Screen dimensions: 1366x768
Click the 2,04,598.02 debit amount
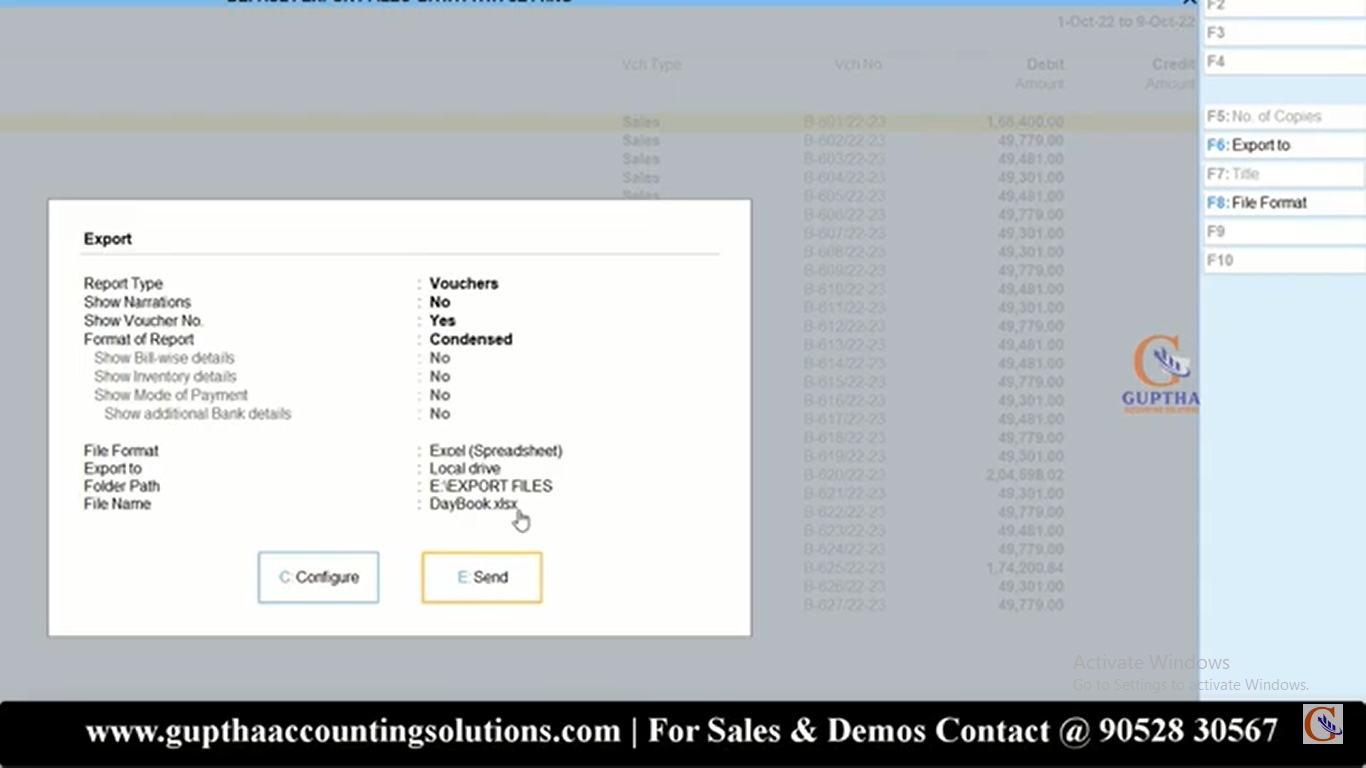tap(1025, 475)
